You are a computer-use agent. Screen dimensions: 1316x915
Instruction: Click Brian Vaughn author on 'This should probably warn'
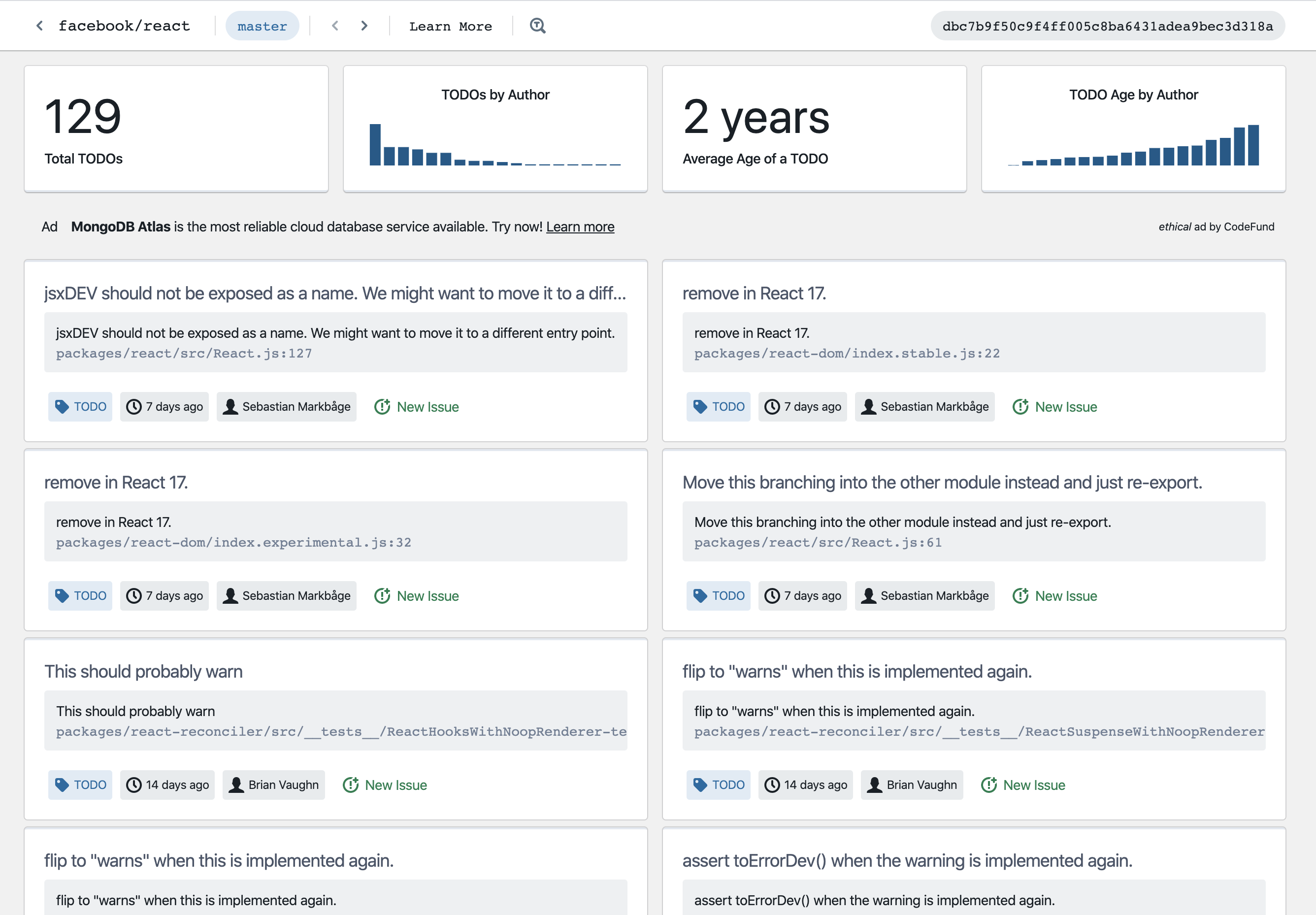coord(273,785)
